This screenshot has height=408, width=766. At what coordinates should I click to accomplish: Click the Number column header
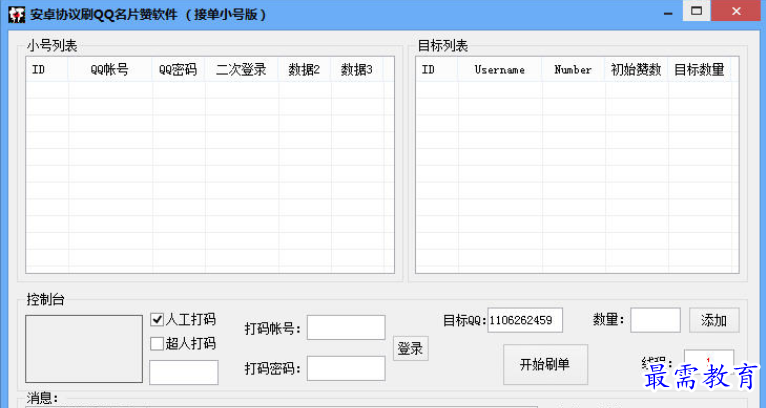coord(574,69)
